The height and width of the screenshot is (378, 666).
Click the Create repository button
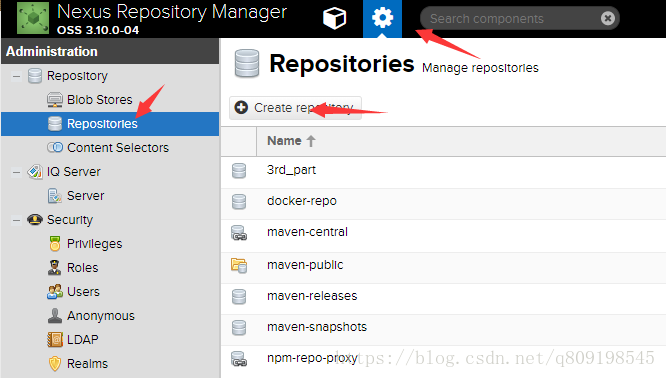[296, 108]
